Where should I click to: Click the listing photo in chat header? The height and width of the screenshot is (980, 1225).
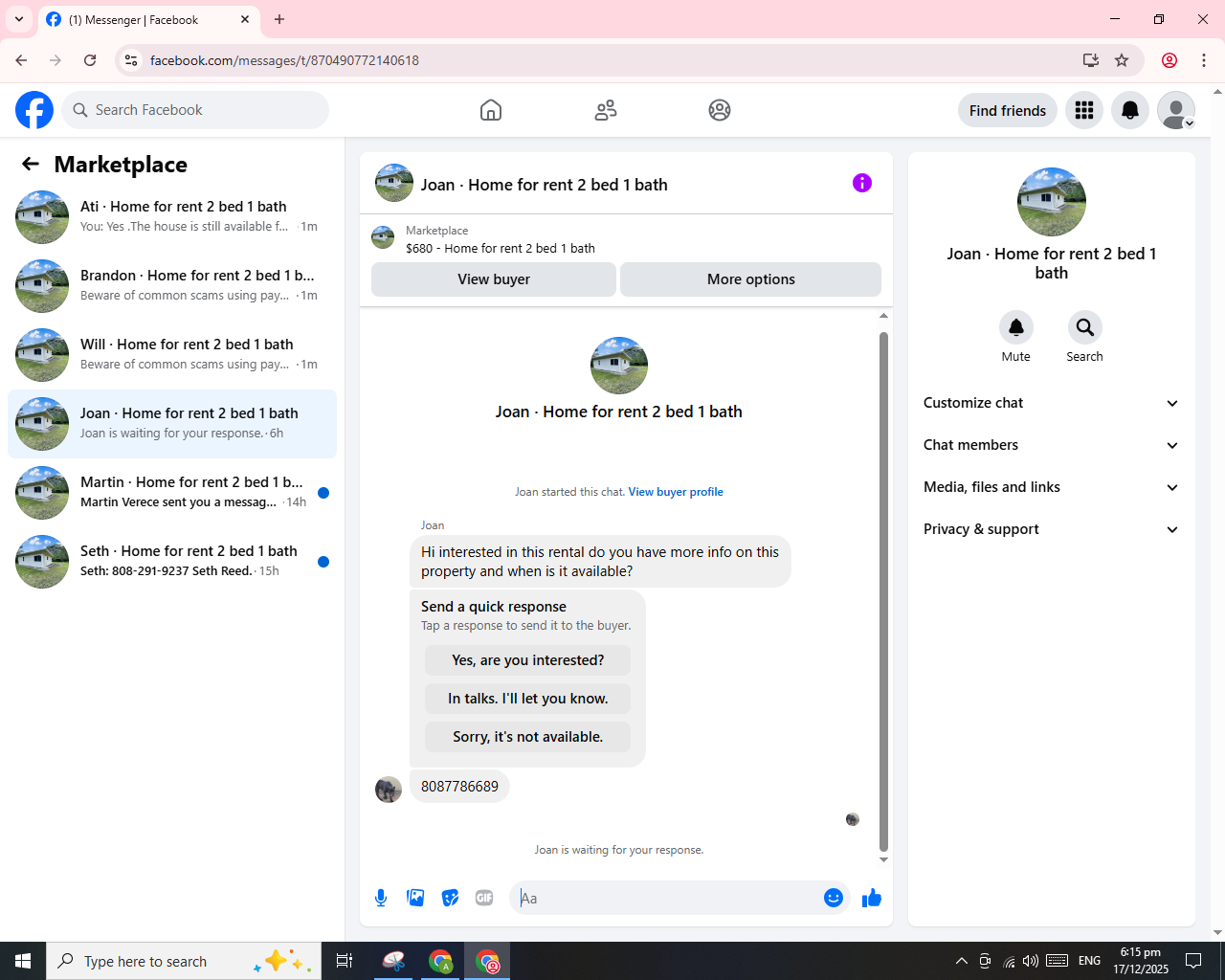coord(394,183)
